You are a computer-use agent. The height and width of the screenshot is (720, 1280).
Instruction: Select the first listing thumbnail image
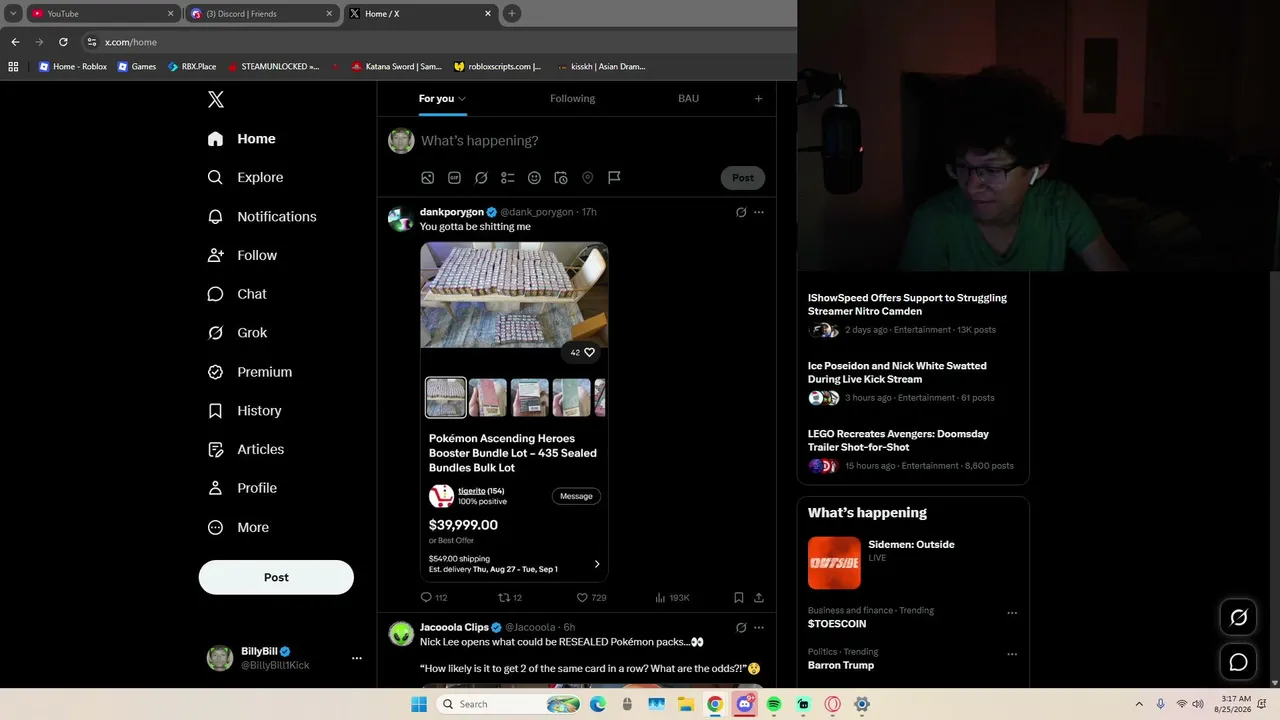coord(446,397)
